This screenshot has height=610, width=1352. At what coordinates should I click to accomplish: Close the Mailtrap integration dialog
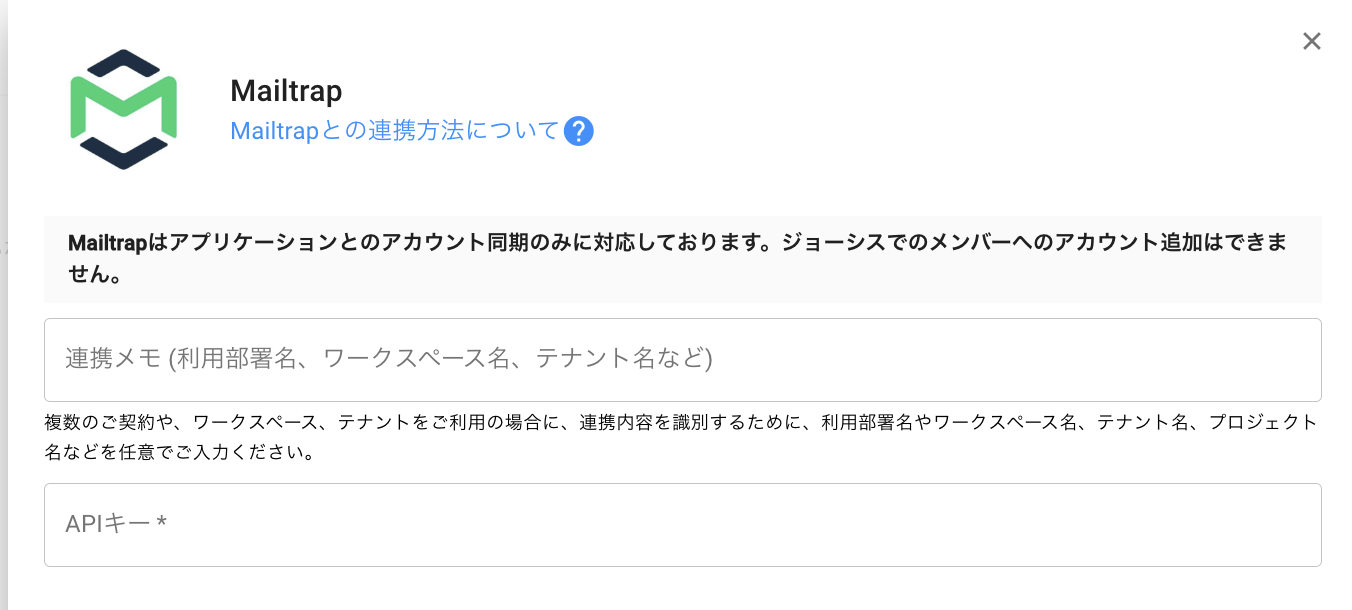pos(1311,41)
